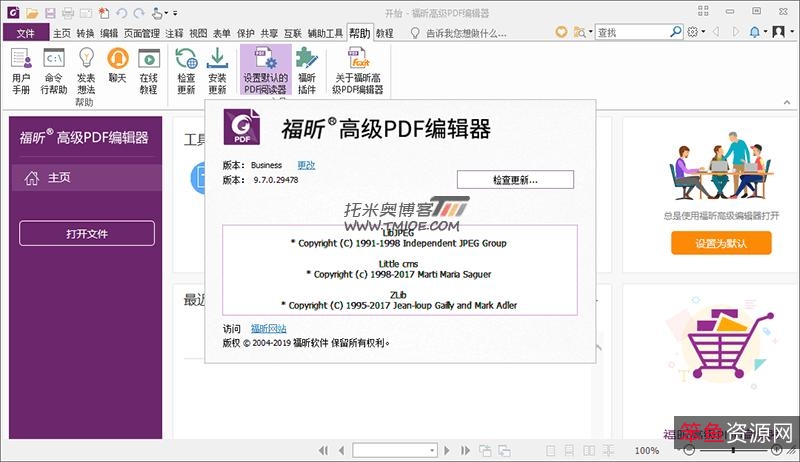The image size is (800, 462).
Task: Open Online Tutorials (在线教程)
Action: [x=148, y=70]
